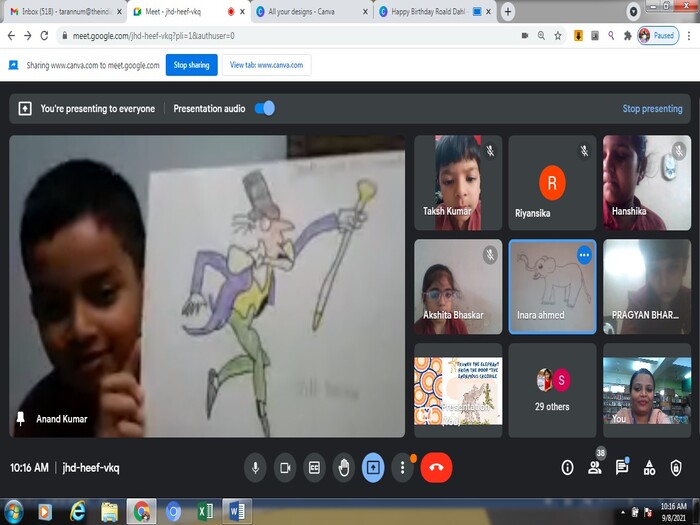Open File Explorer from taskbar
This screenshot has height=525, width=700.
pos(109,512)
